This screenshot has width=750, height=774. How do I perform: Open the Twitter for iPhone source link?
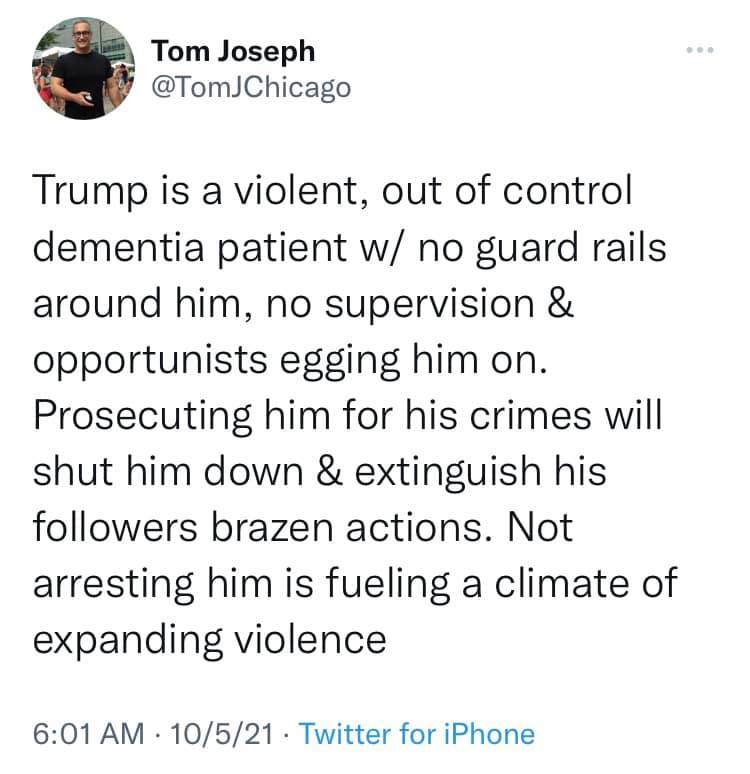click(417, 734)
